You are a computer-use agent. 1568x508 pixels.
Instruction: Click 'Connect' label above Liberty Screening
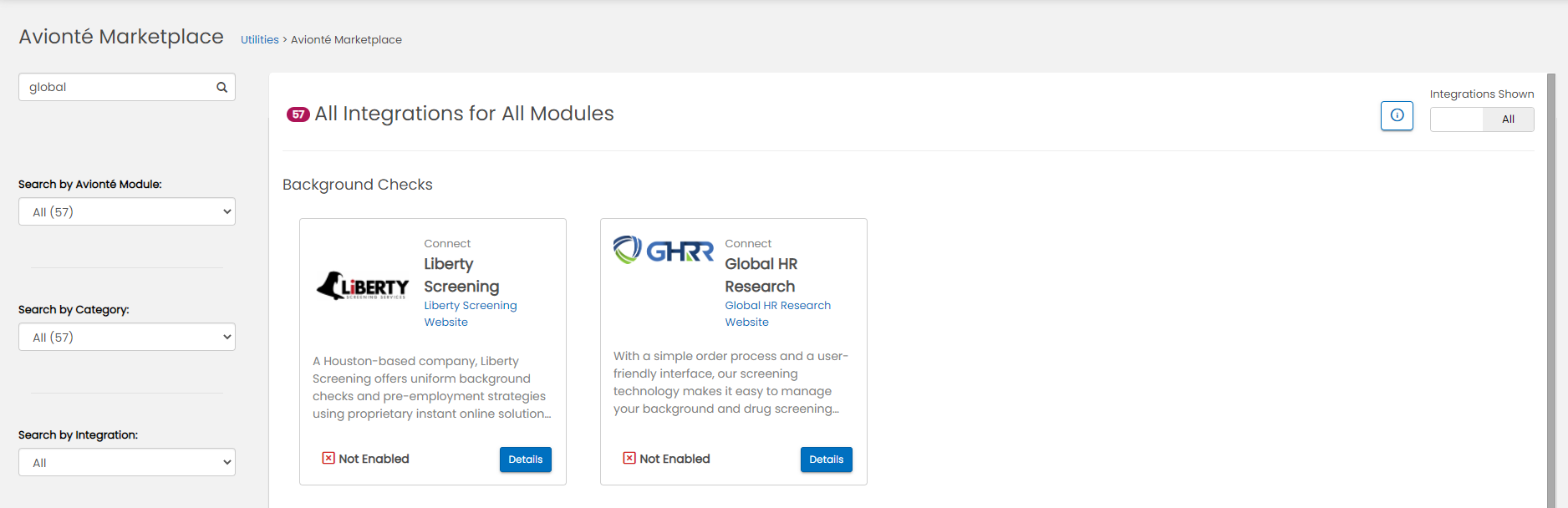(447, 243)
